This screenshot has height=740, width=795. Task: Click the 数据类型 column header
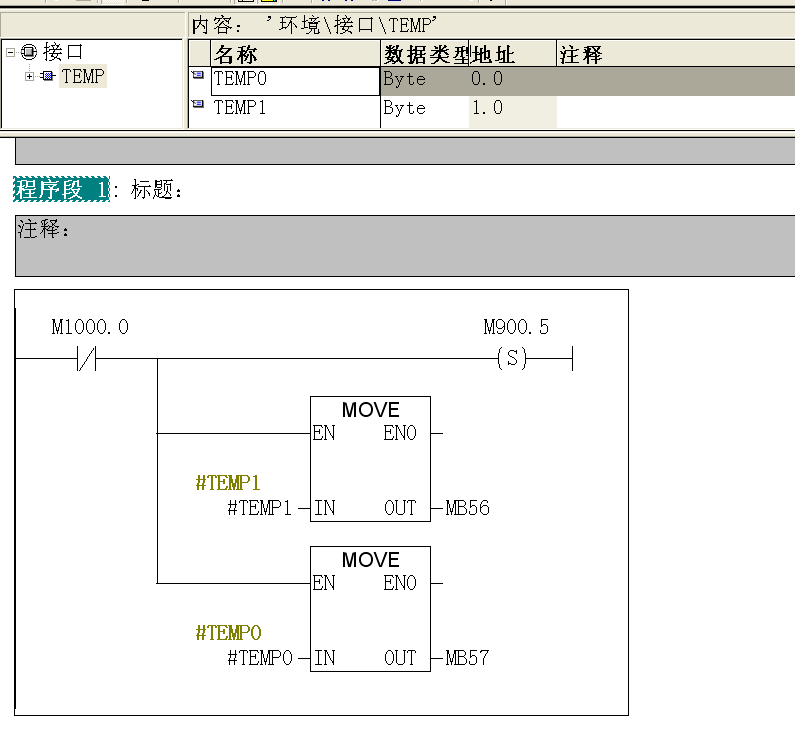[424, 54]
